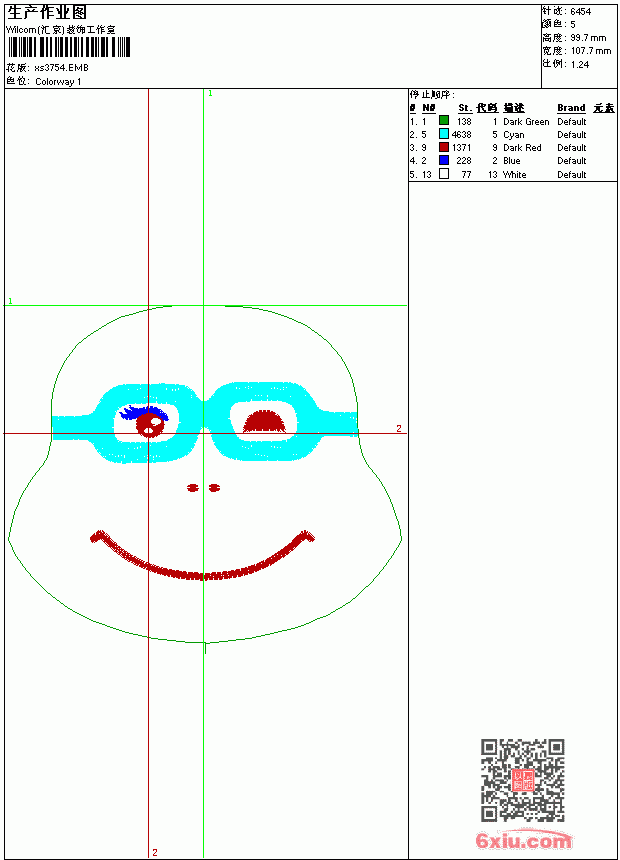
Task: Click the 'Brand' column header
Action: coord(571,108)
